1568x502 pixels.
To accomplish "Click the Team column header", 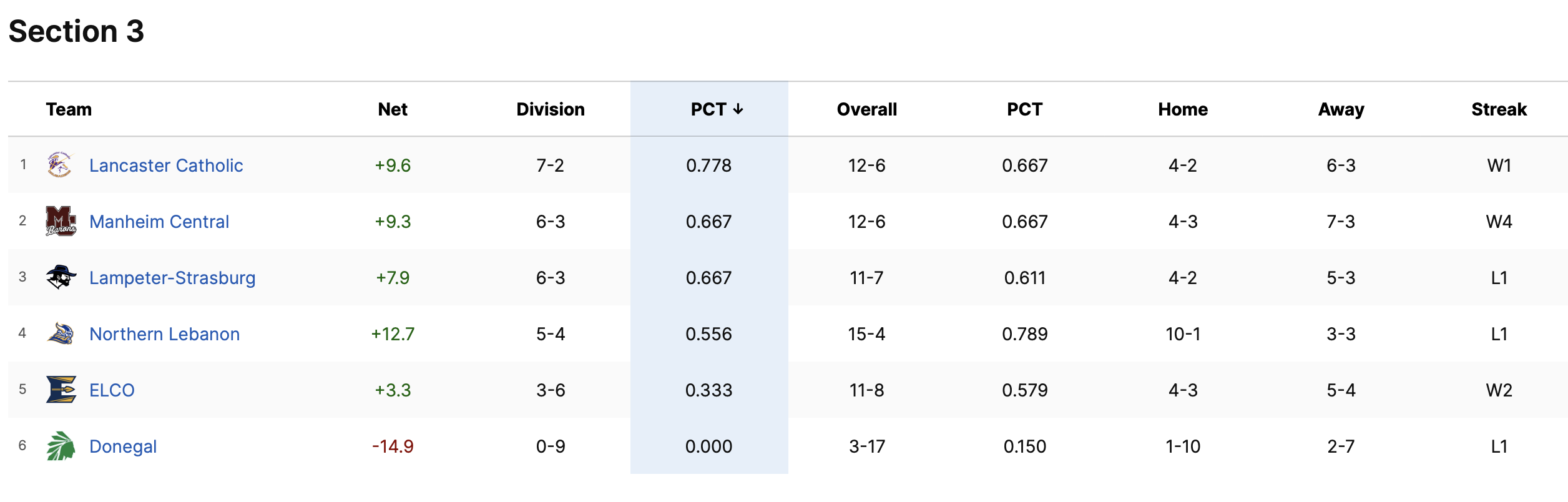I will point(69,109).
